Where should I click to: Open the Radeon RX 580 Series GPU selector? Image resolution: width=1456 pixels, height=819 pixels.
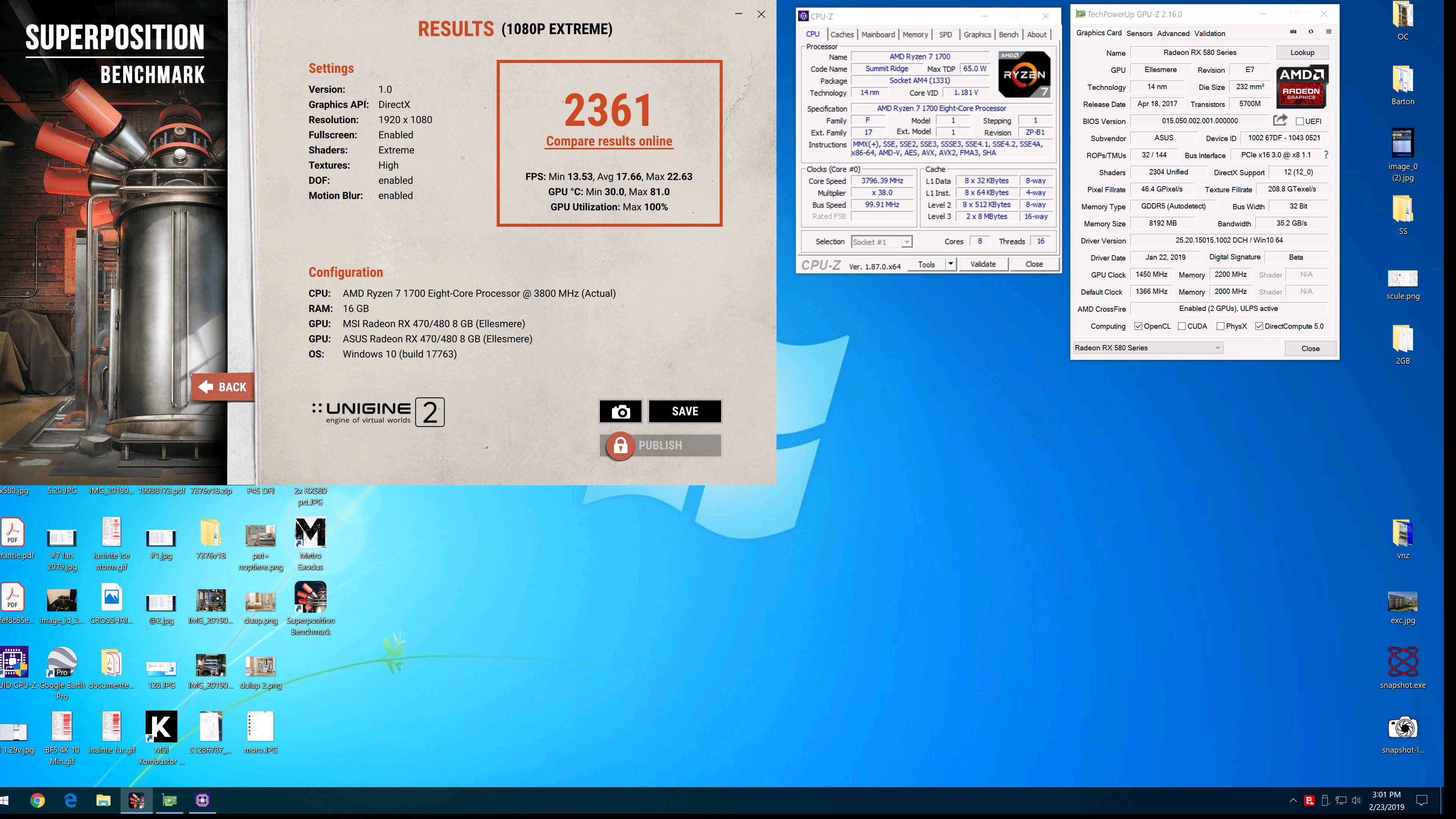click(x=1148, y=348)
